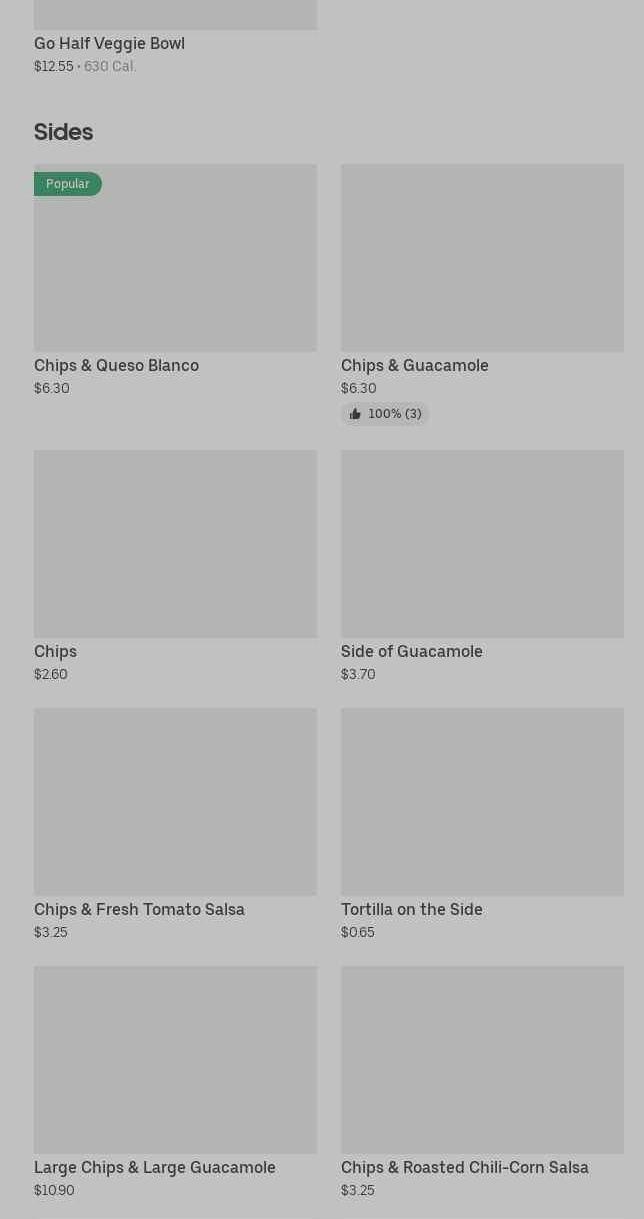Viewport: 644px width, 1219px height.
Task: View the Large Chips & Large Guacamole photo
Action: tap(175, 1060)
